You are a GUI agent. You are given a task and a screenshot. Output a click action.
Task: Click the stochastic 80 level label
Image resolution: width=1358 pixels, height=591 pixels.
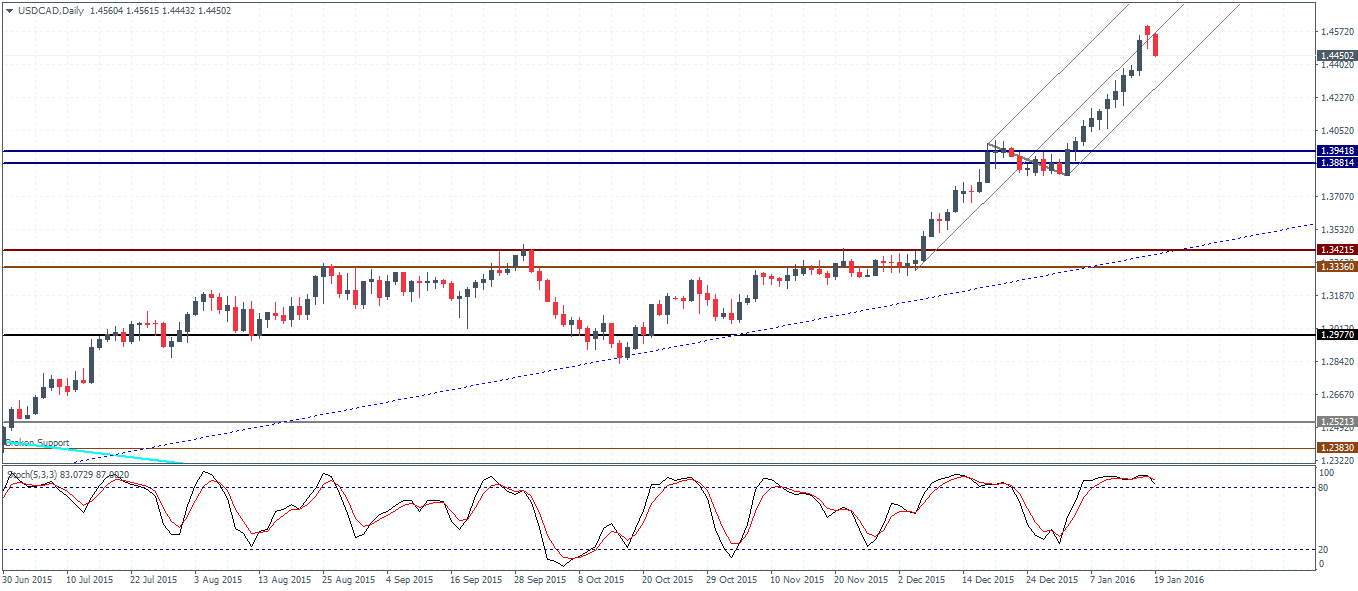[x=1325, y=487]
